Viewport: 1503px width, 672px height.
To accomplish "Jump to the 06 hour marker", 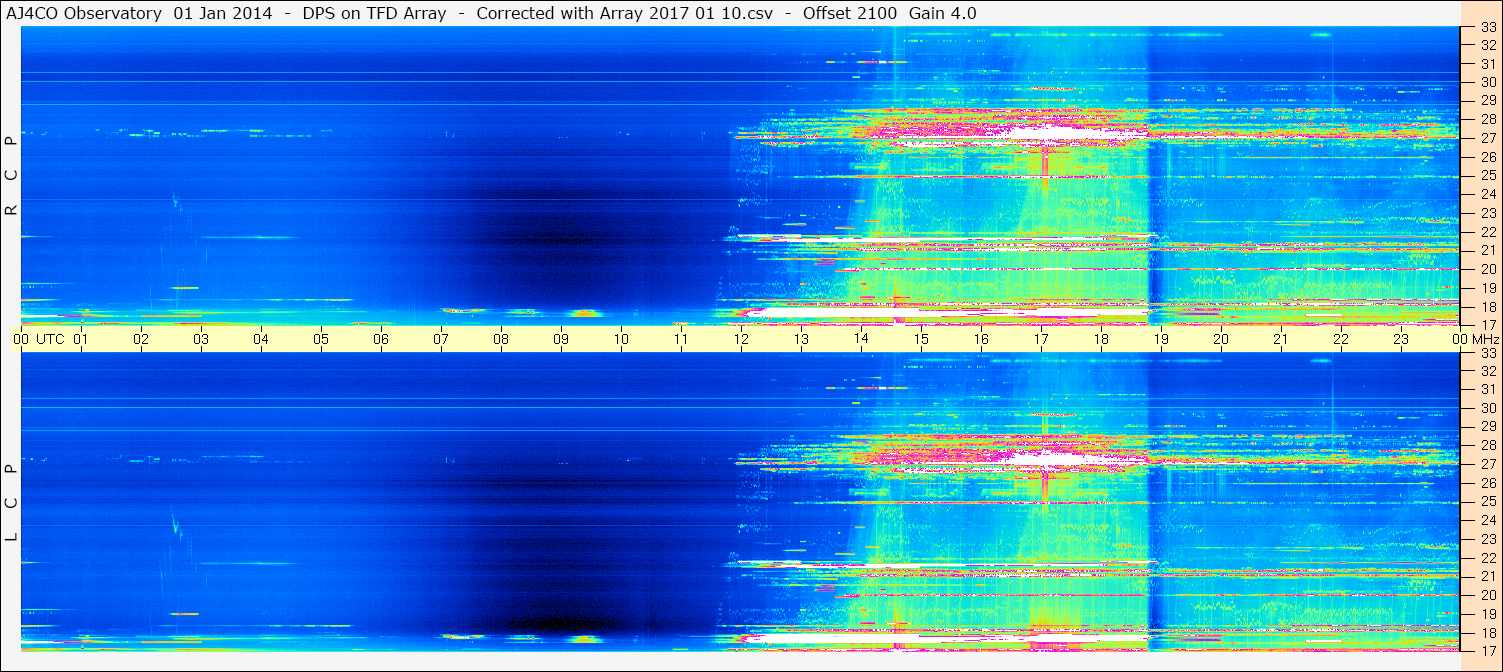I will 381,339.
